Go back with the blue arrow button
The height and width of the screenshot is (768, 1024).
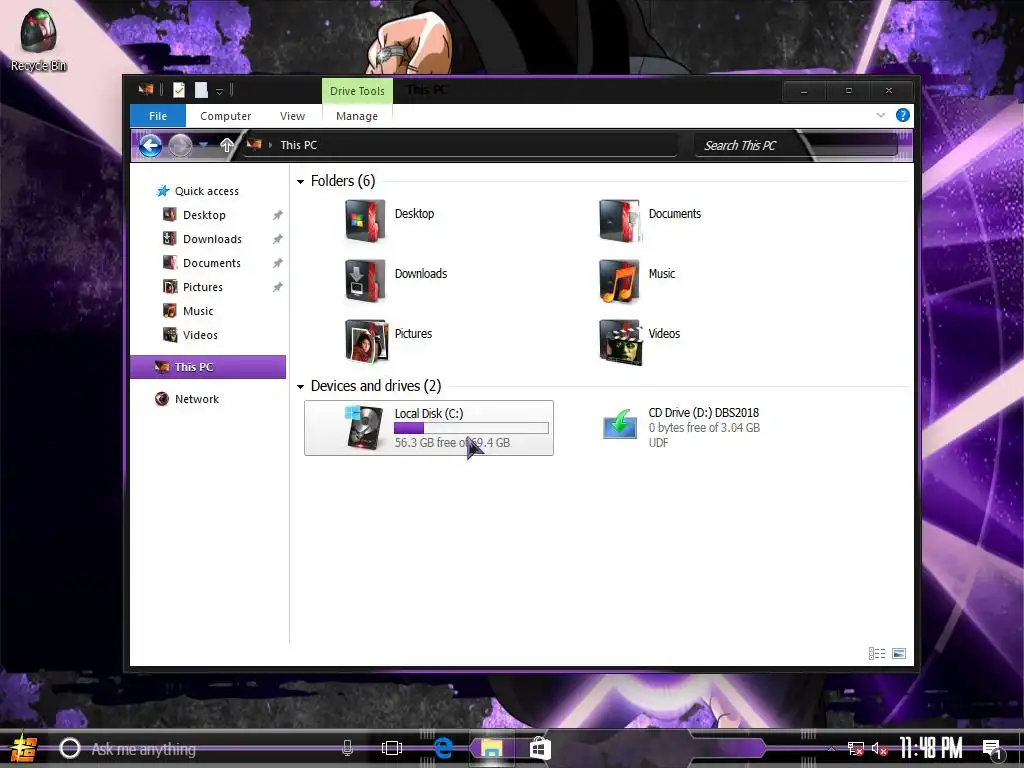tap(150, 145)
